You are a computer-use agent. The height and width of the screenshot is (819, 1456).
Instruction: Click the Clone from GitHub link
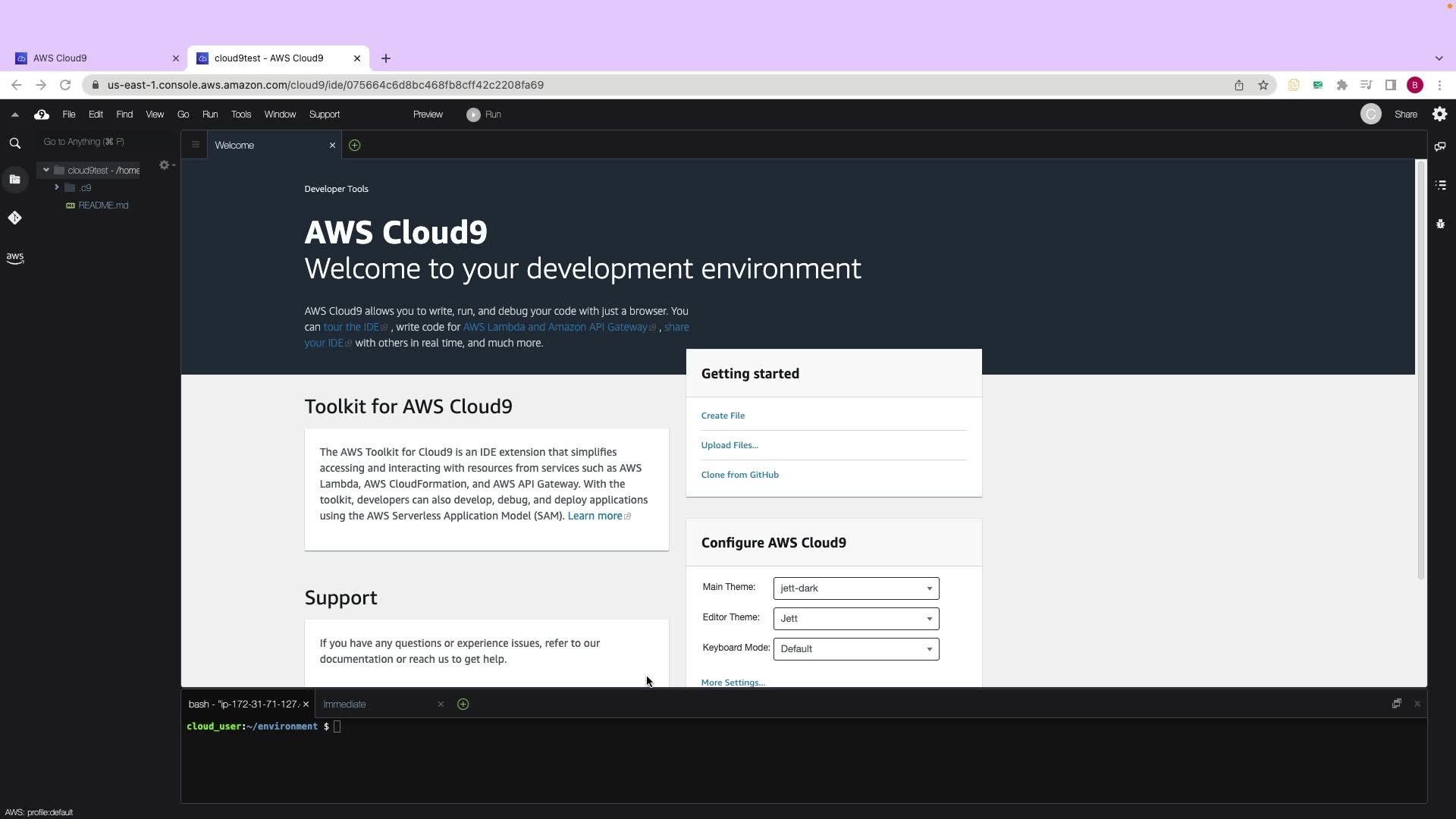(739, 475)
